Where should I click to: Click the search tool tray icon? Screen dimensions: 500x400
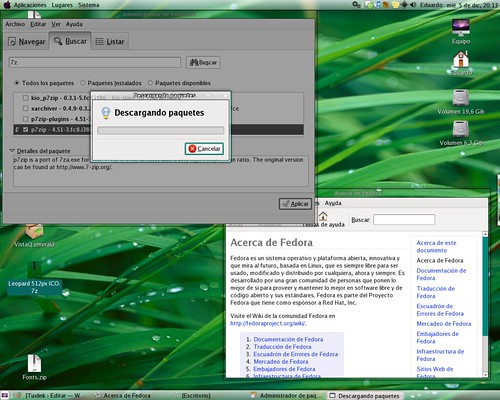coord(356,5)
